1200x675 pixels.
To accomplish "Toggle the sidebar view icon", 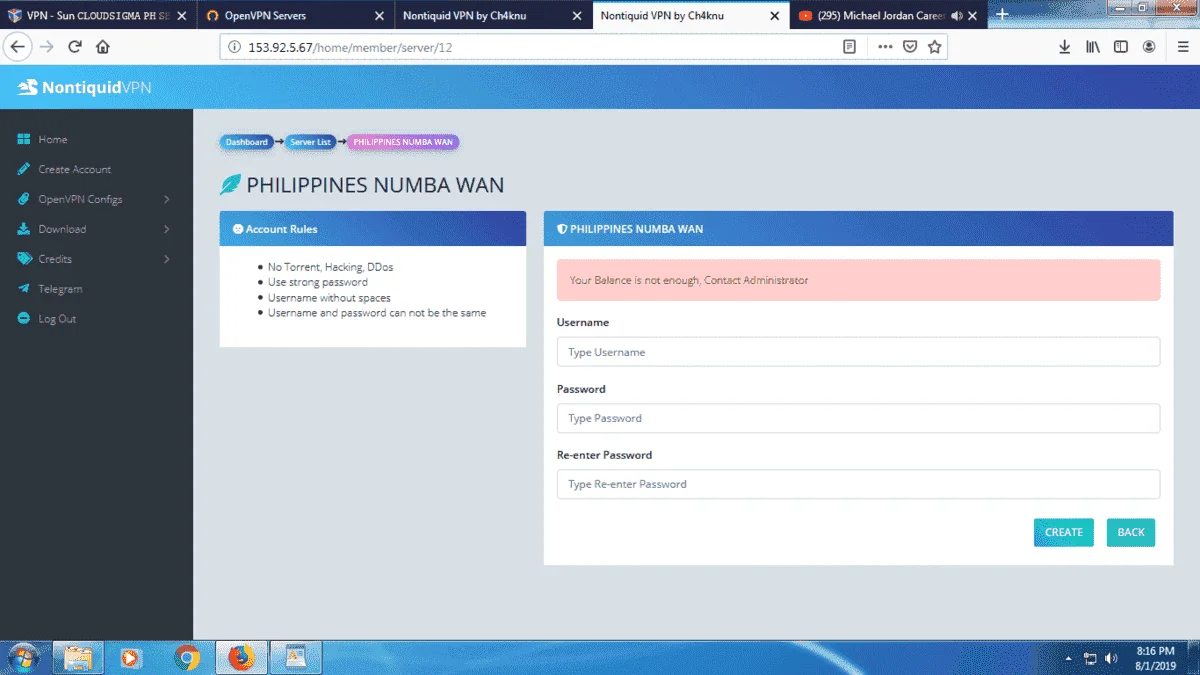I will [x=1121, y=47].
